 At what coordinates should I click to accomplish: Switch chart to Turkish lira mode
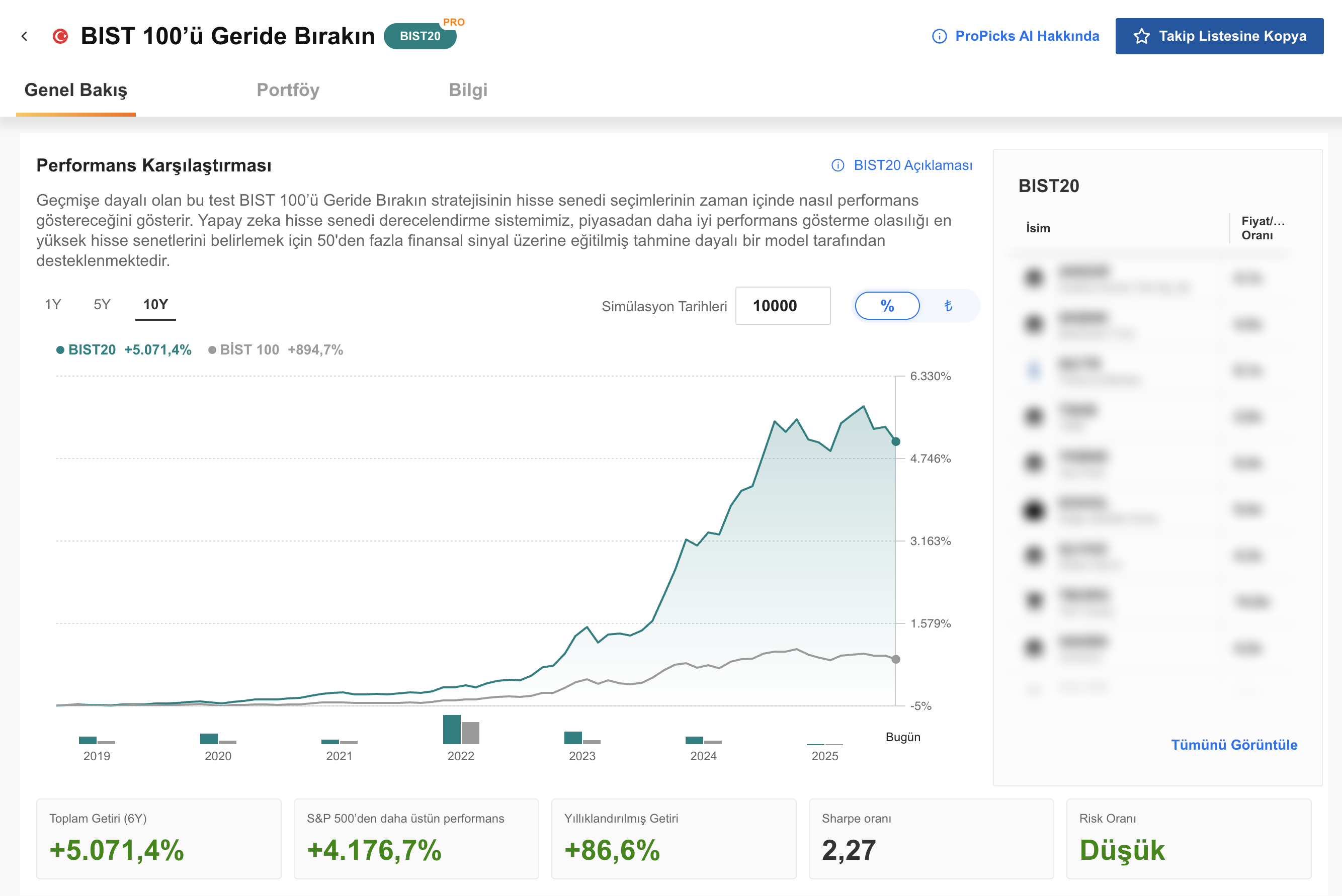click(948, 306)
